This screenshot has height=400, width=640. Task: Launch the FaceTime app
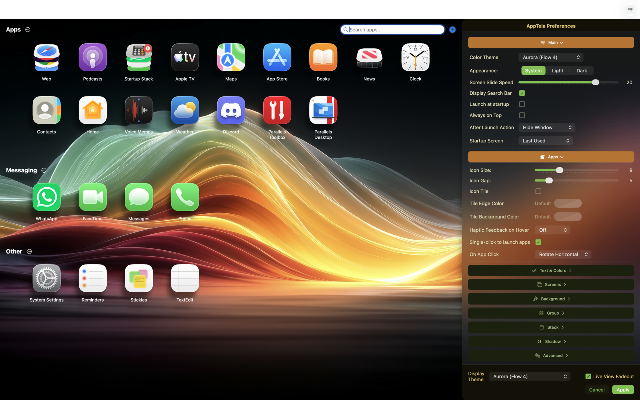93,197
